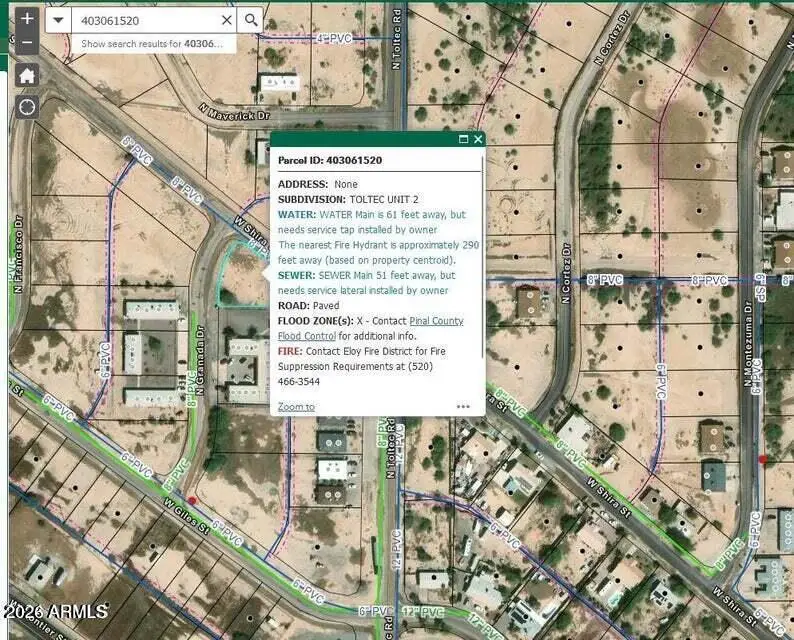794x640 pixels.
Task: Click the red hydrant marker near W Giles St
Action: pyautogui.click(x=192, y=500)
